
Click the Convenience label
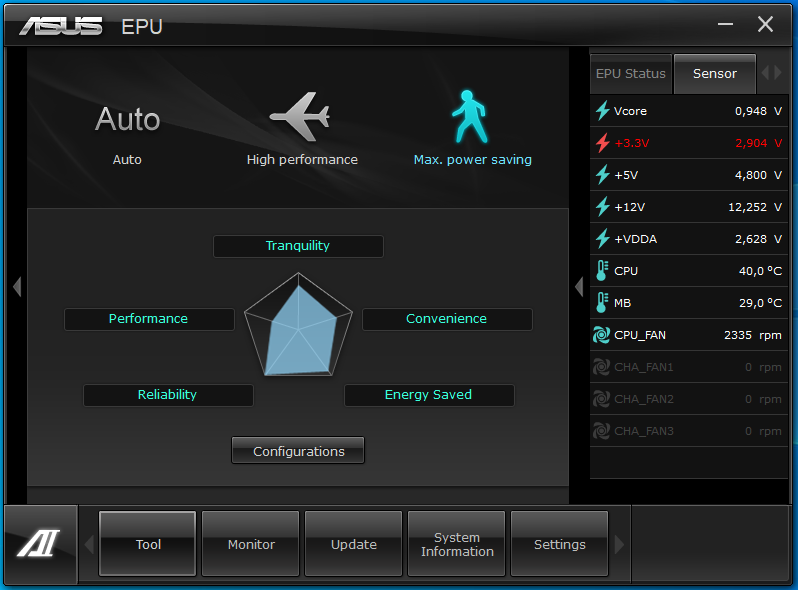pos(447,319)
